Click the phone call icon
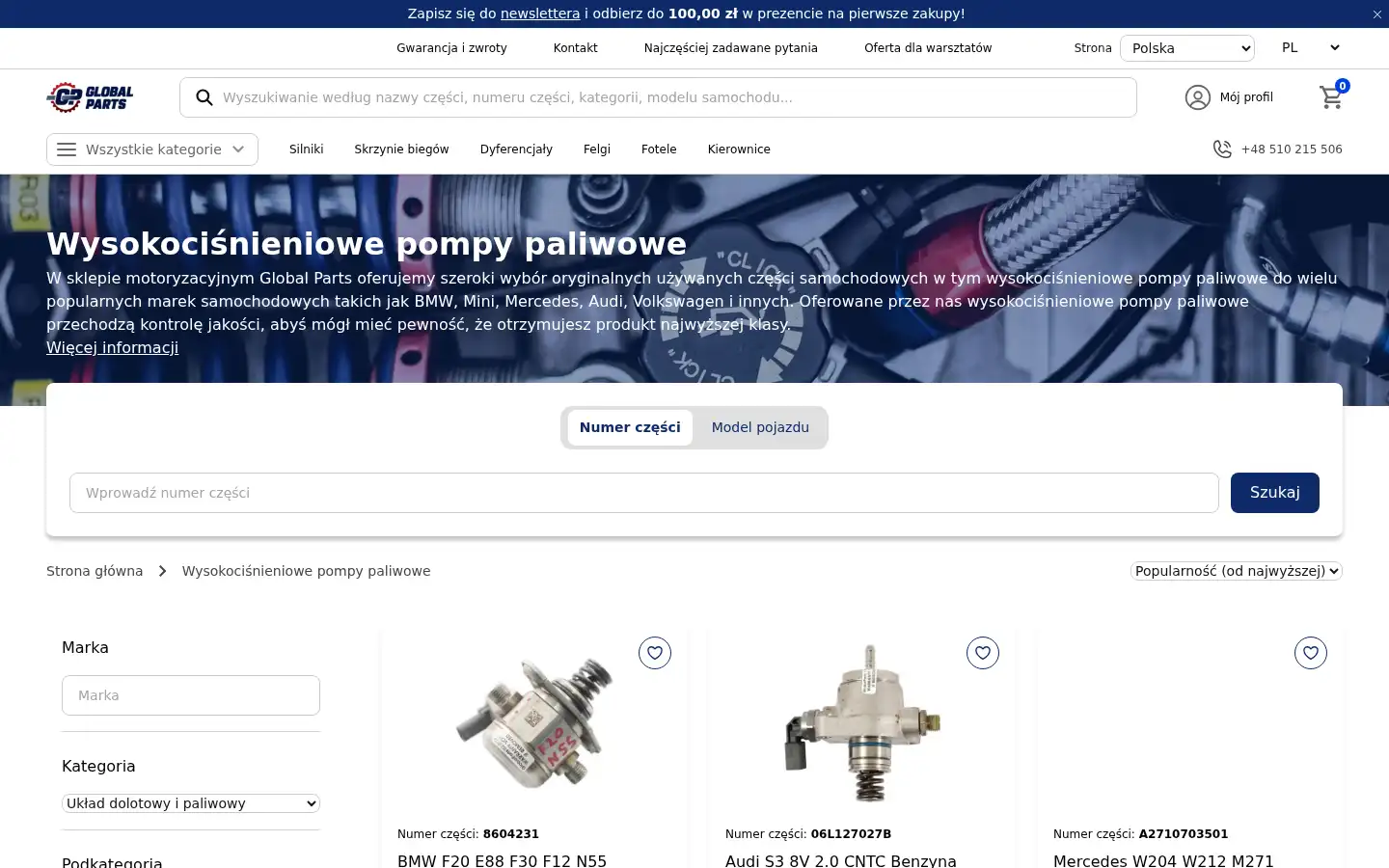Screen dimensions: 1389x868 point(1222,149)
